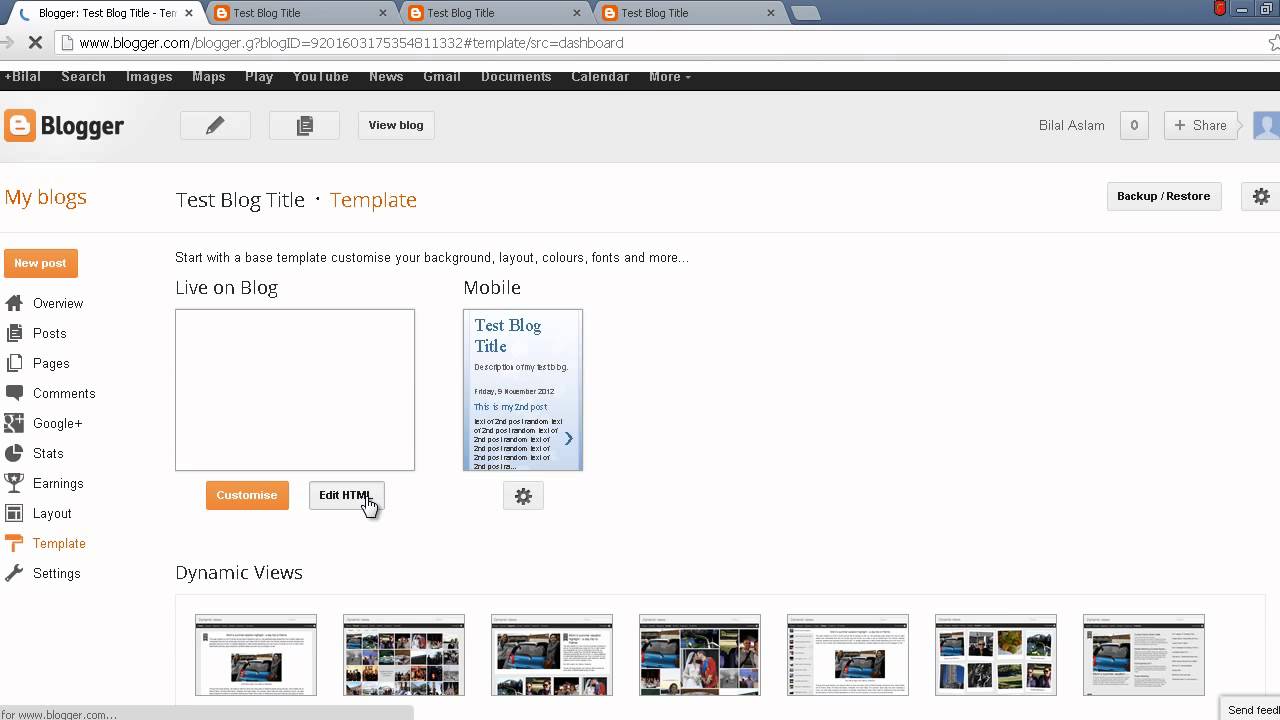Click the Edit HTML button
The image size is (1280, 720).
coord(346,495)
